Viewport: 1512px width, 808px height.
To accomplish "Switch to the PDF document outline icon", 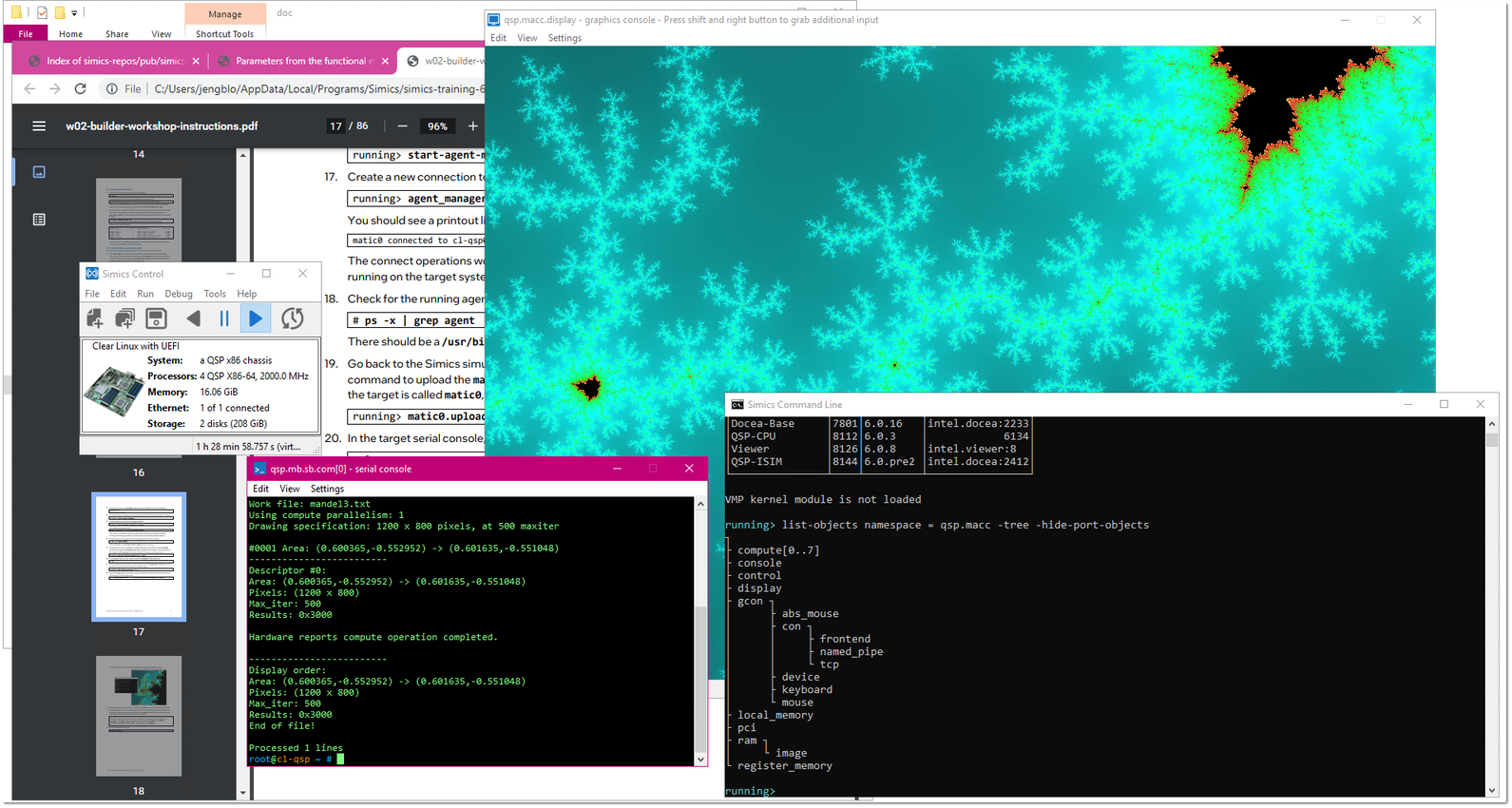I will tap(39, 220).
